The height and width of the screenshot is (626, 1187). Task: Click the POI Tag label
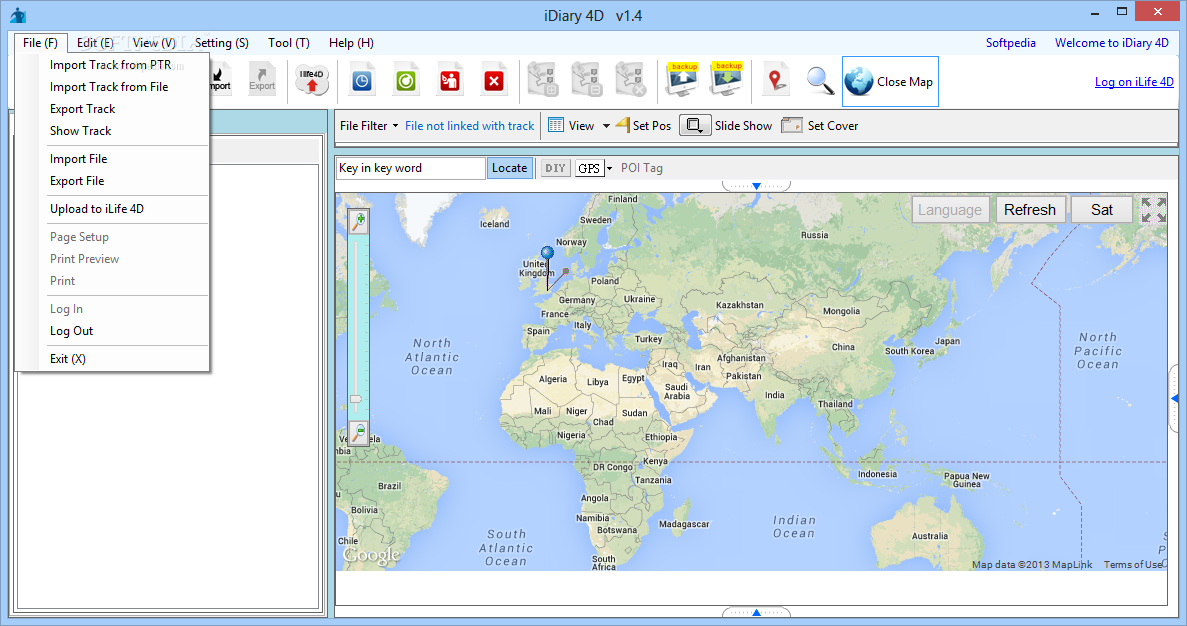point(642,168)
